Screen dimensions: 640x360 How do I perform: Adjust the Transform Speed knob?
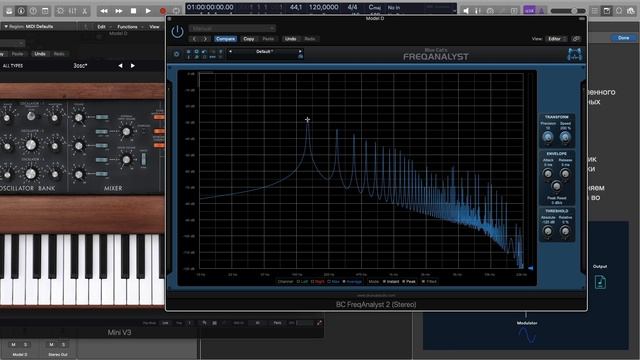click(565, 138)
